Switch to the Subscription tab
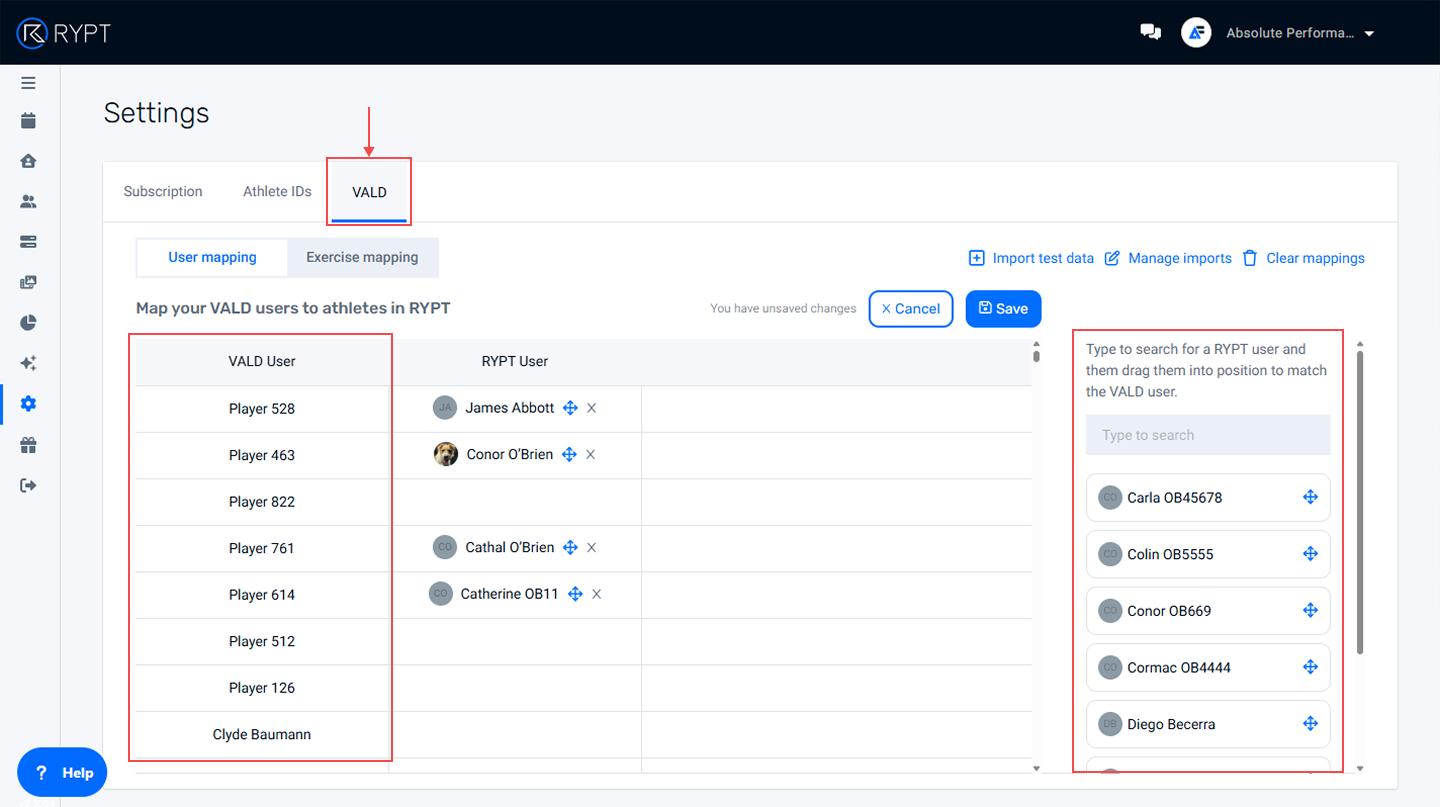1440x807 pixels. coord(163,191)
